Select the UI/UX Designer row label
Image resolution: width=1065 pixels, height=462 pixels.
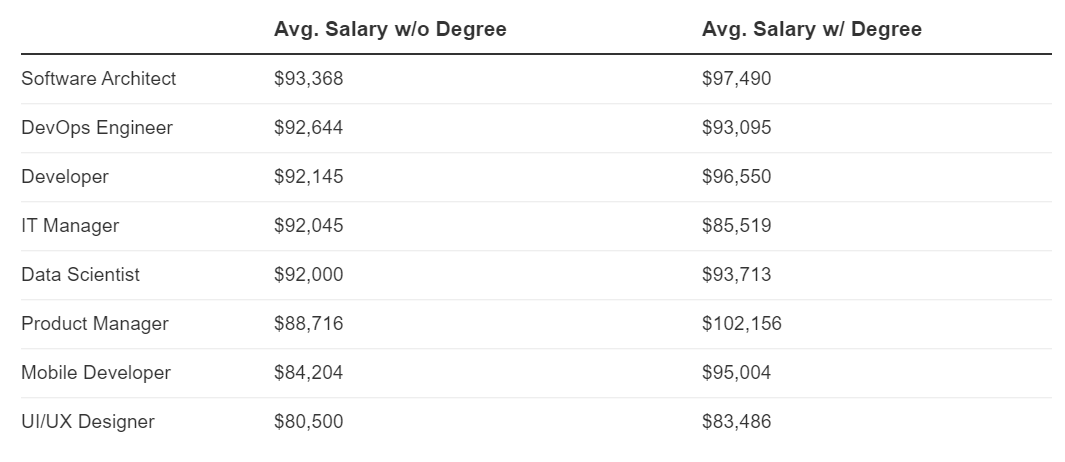pos(88,422)
